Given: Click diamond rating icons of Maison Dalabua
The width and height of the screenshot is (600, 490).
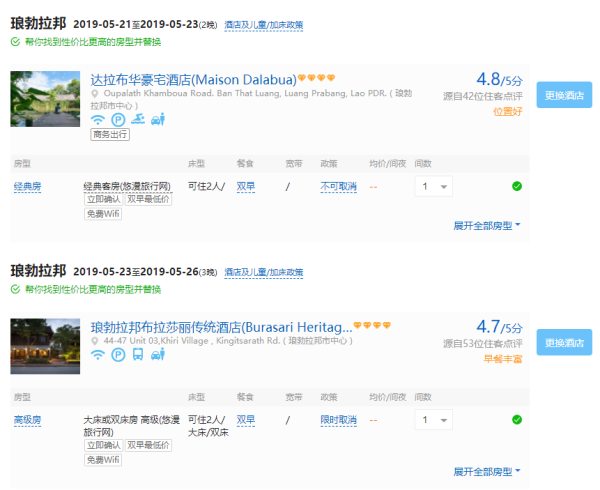Looking at the screenshot, I should 316,78.
